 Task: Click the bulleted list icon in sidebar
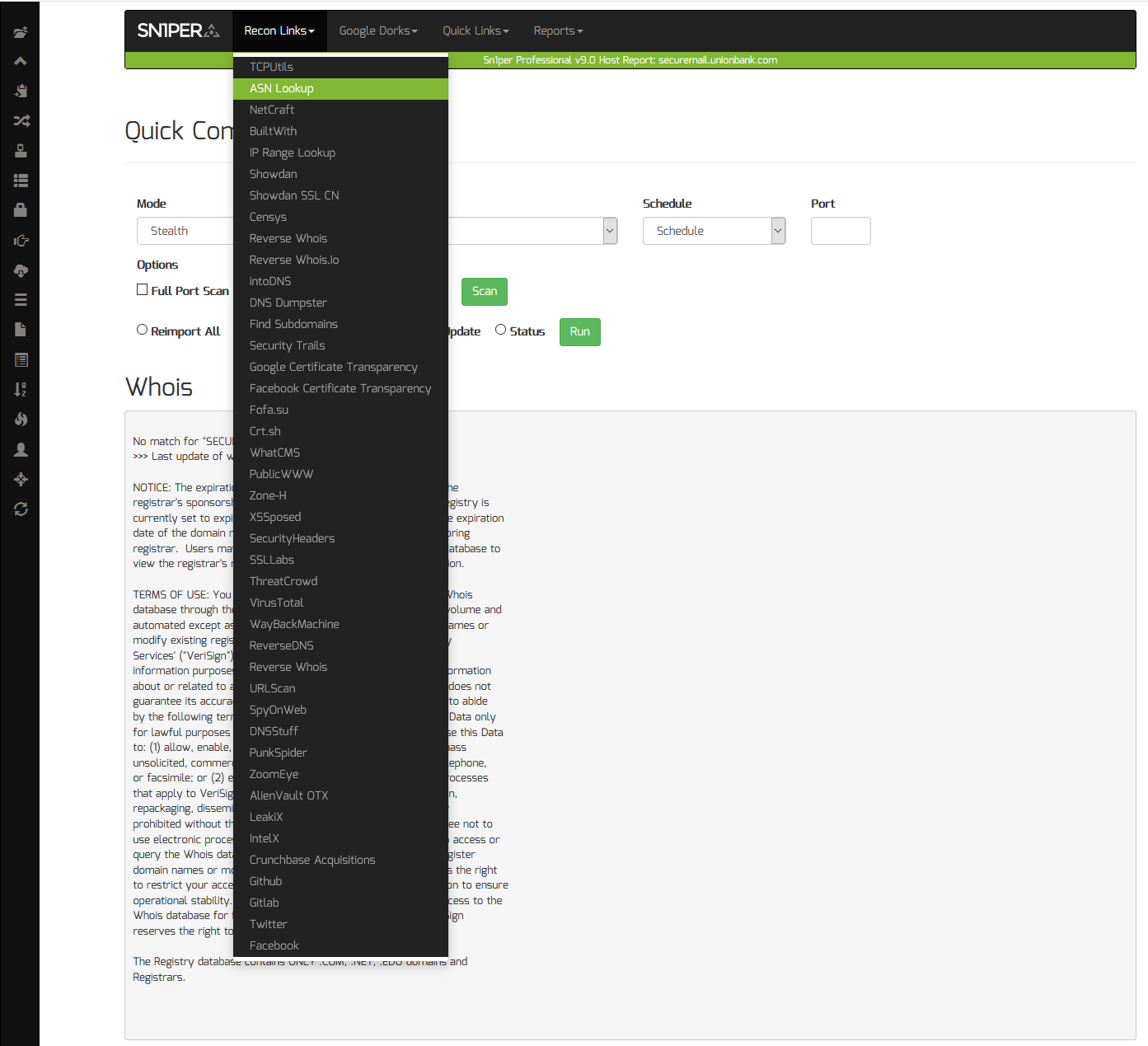(21, 181)
